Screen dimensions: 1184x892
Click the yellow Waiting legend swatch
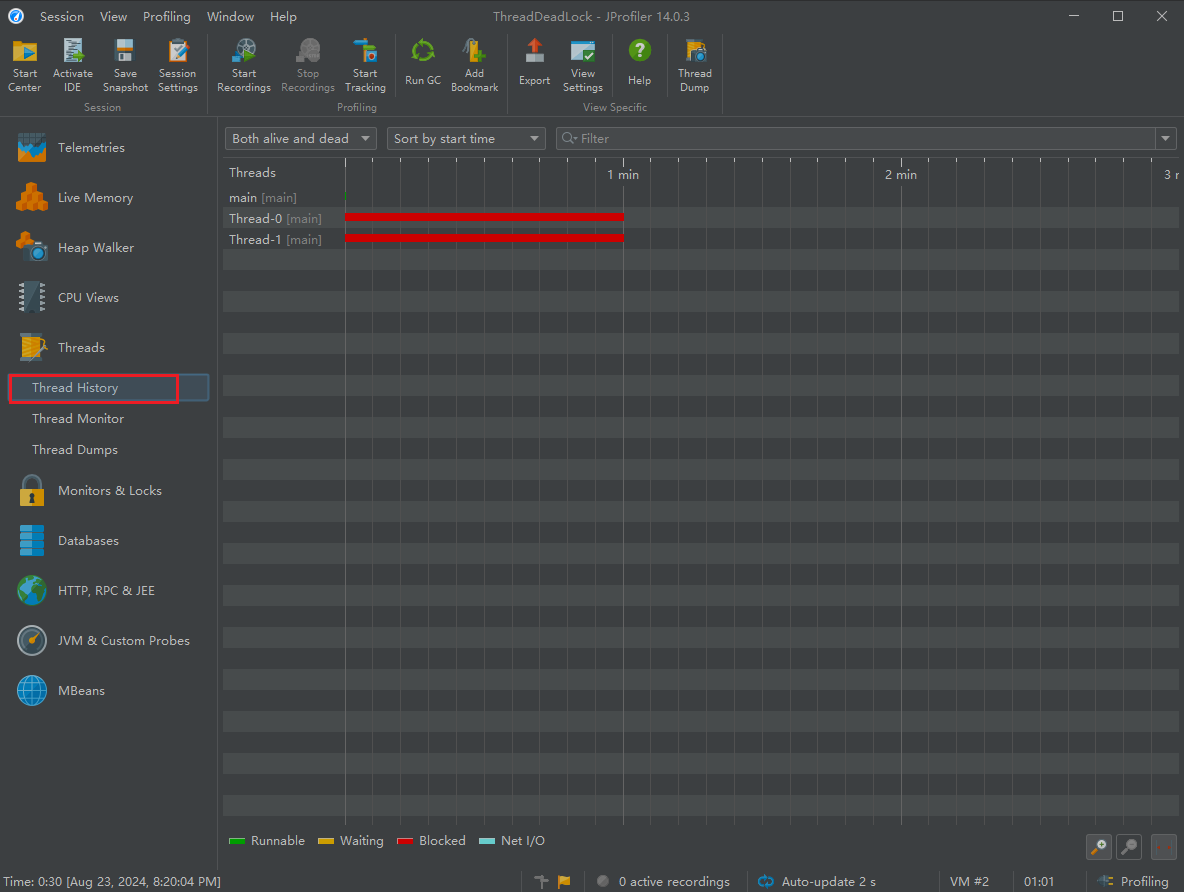[x=326, y=841]
